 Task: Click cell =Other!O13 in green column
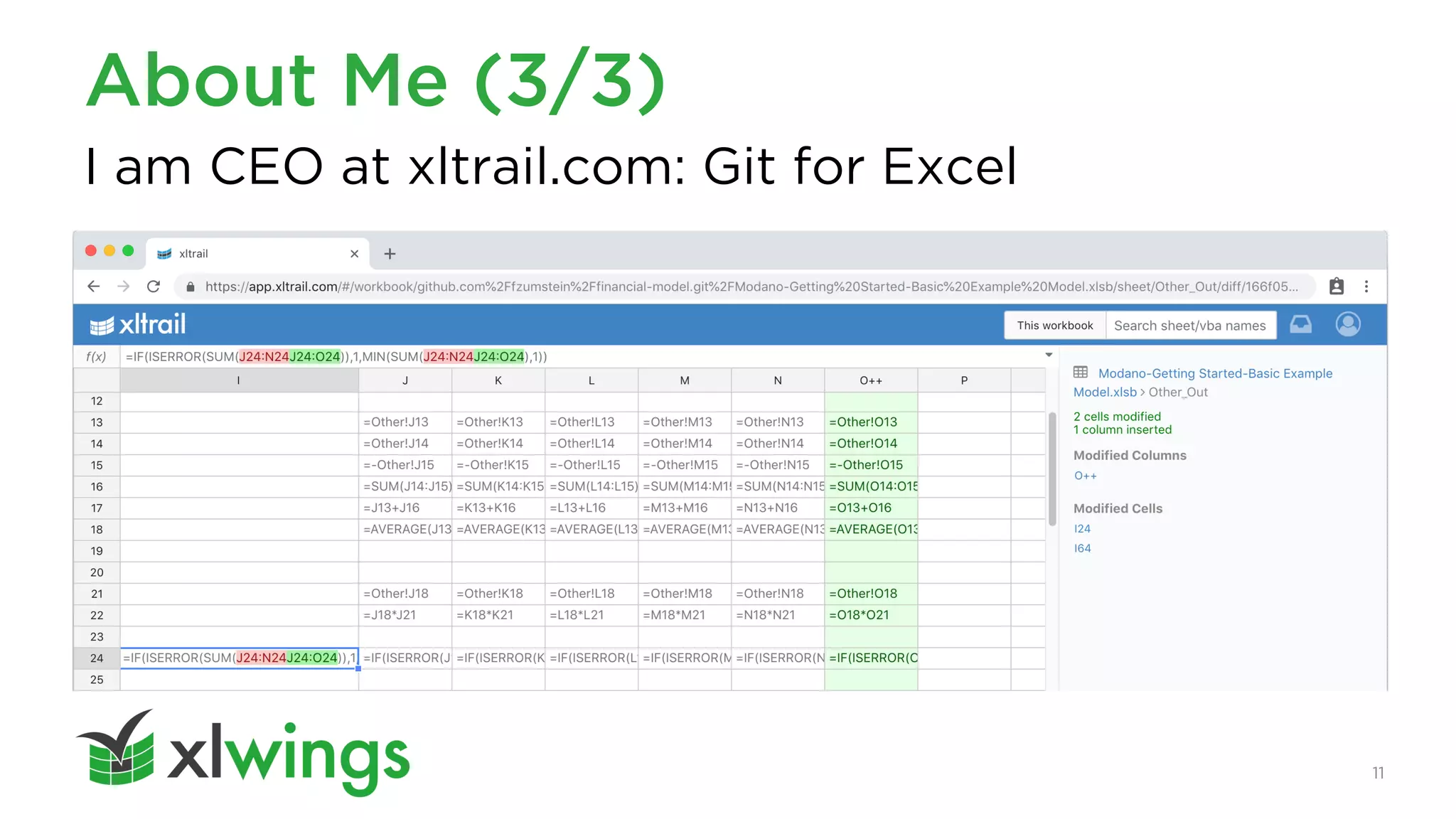871,422
